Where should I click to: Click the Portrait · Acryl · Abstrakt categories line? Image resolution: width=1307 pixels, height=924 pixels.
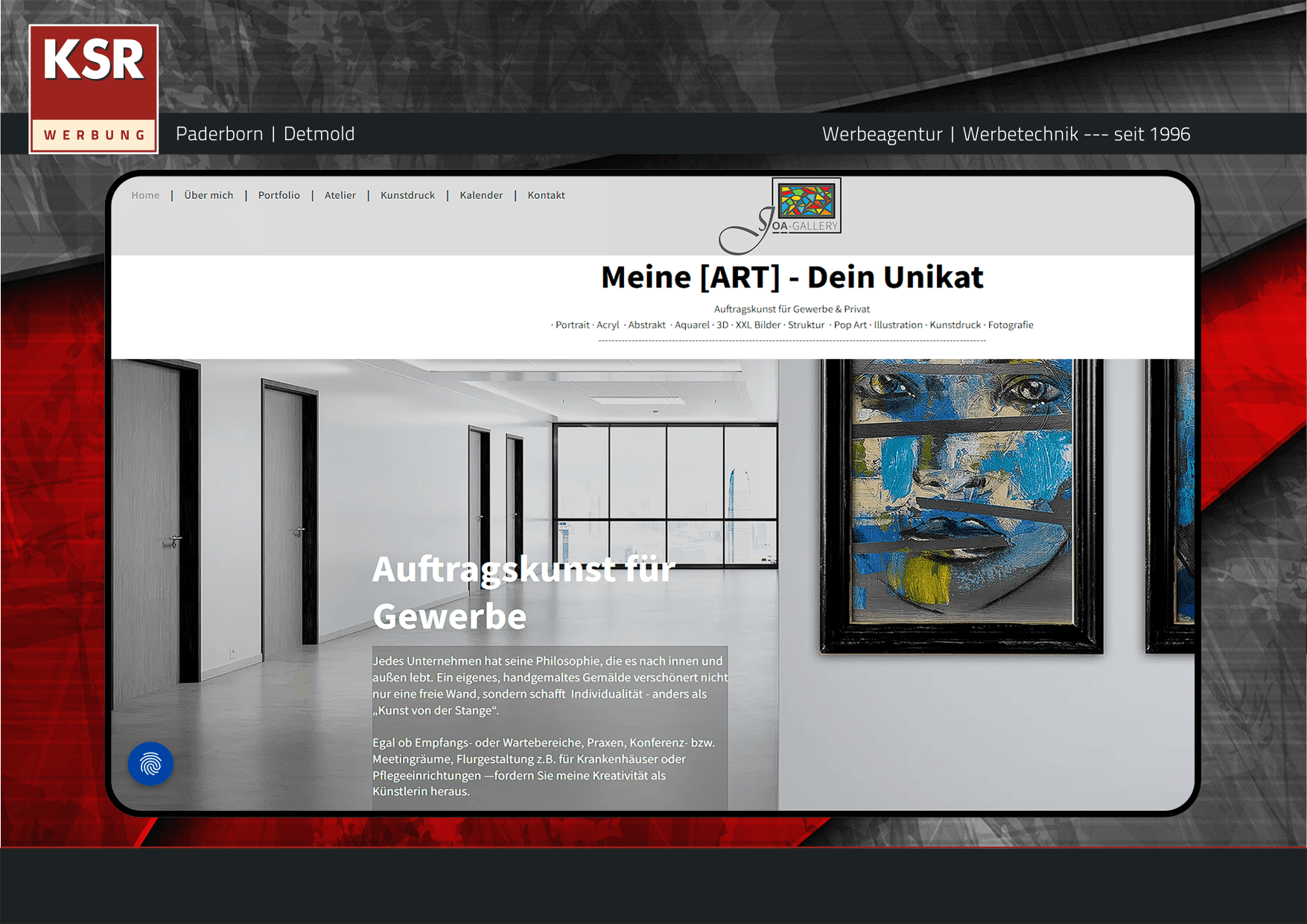[792, 325]
